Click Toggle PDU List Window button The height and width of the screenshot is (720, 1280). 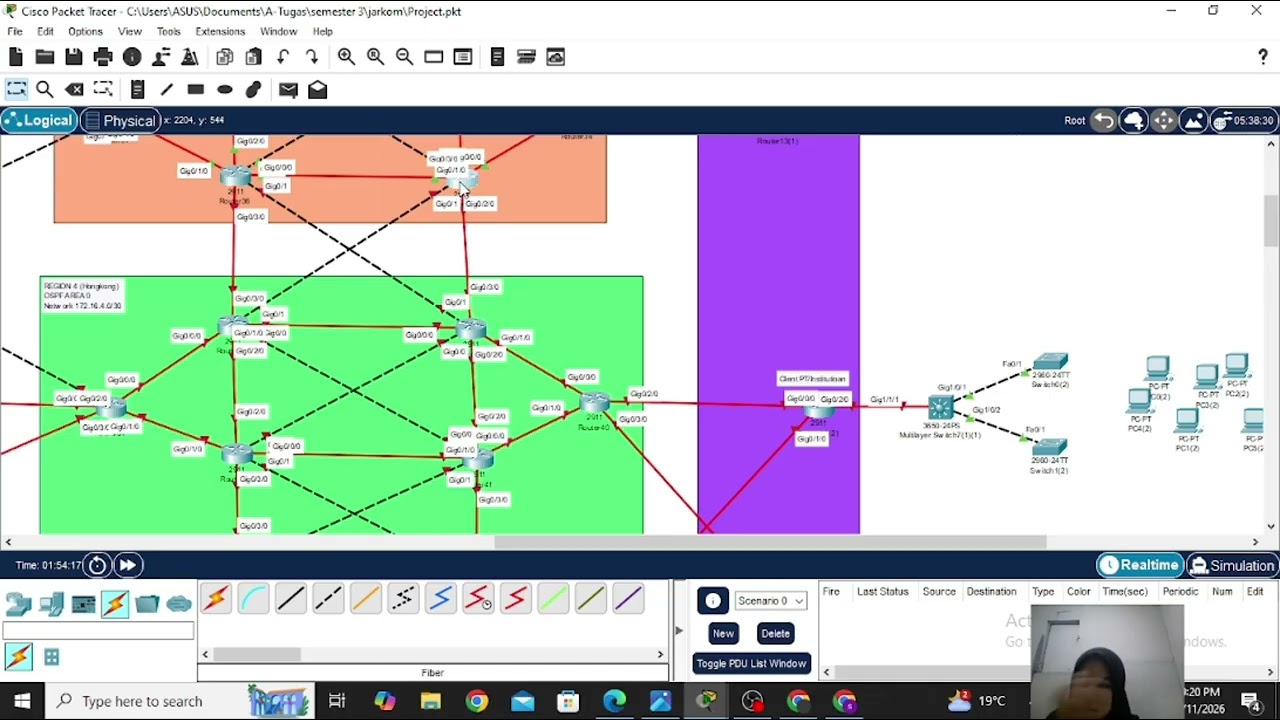751,663
